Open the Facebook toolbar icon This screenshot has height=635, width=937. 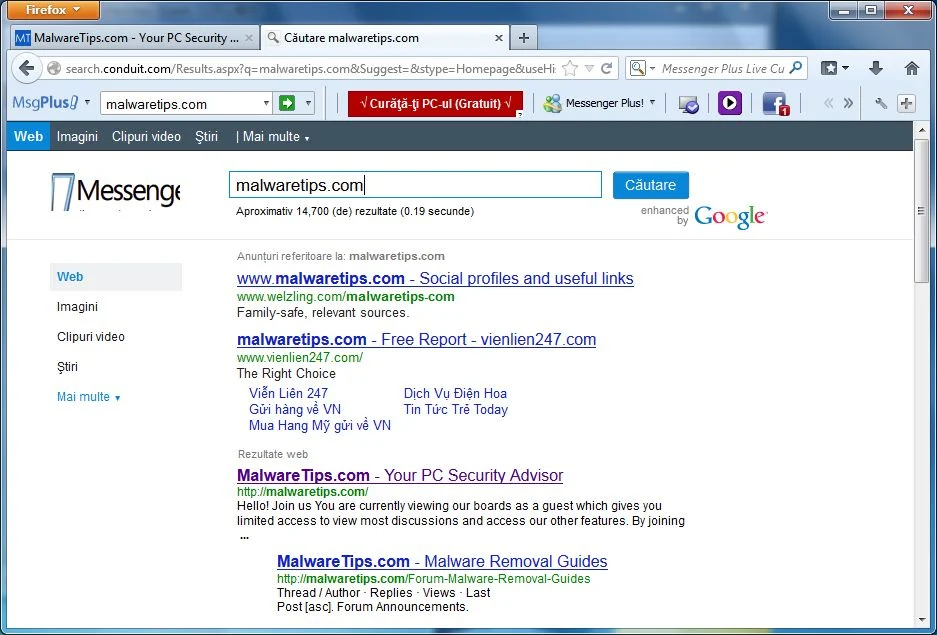coord(776,104)
